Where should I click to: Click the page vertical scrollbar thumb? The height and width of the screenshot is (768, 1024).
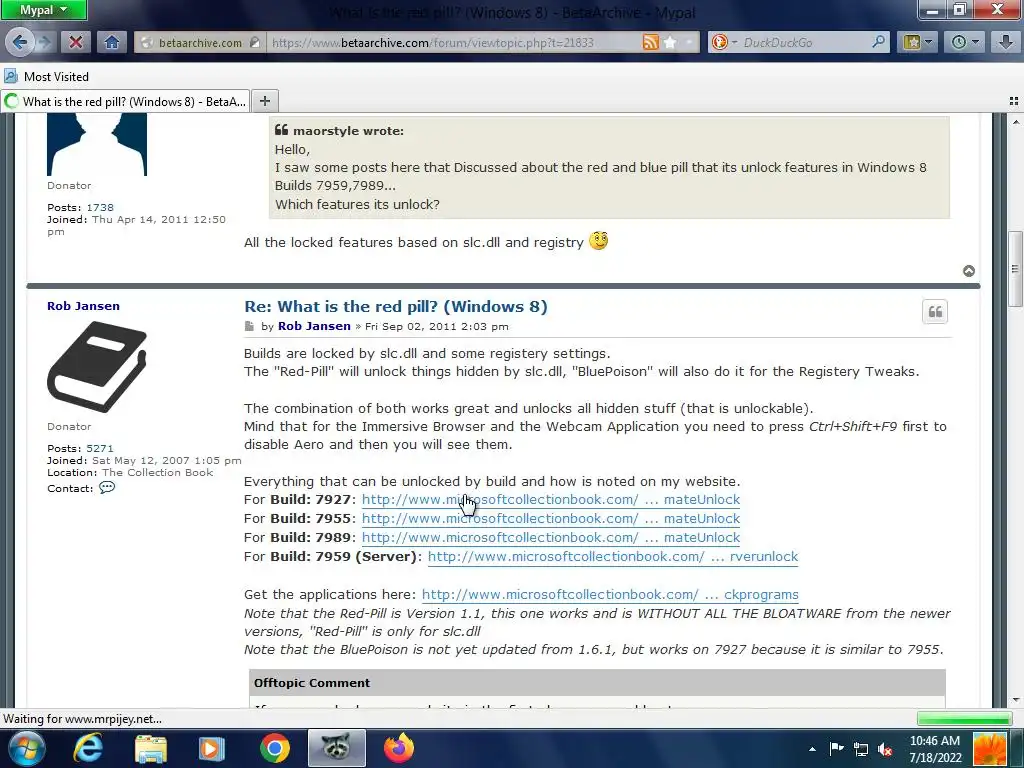point(1015,268)
